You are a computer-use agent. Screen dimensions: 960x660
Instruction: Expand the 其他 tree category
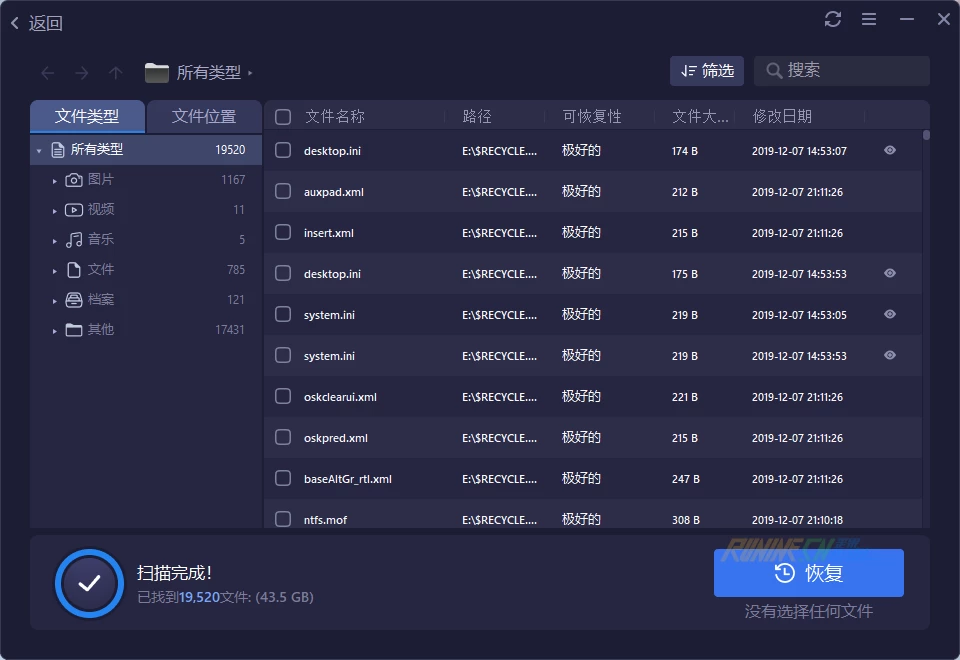click(x=55, y=330)
